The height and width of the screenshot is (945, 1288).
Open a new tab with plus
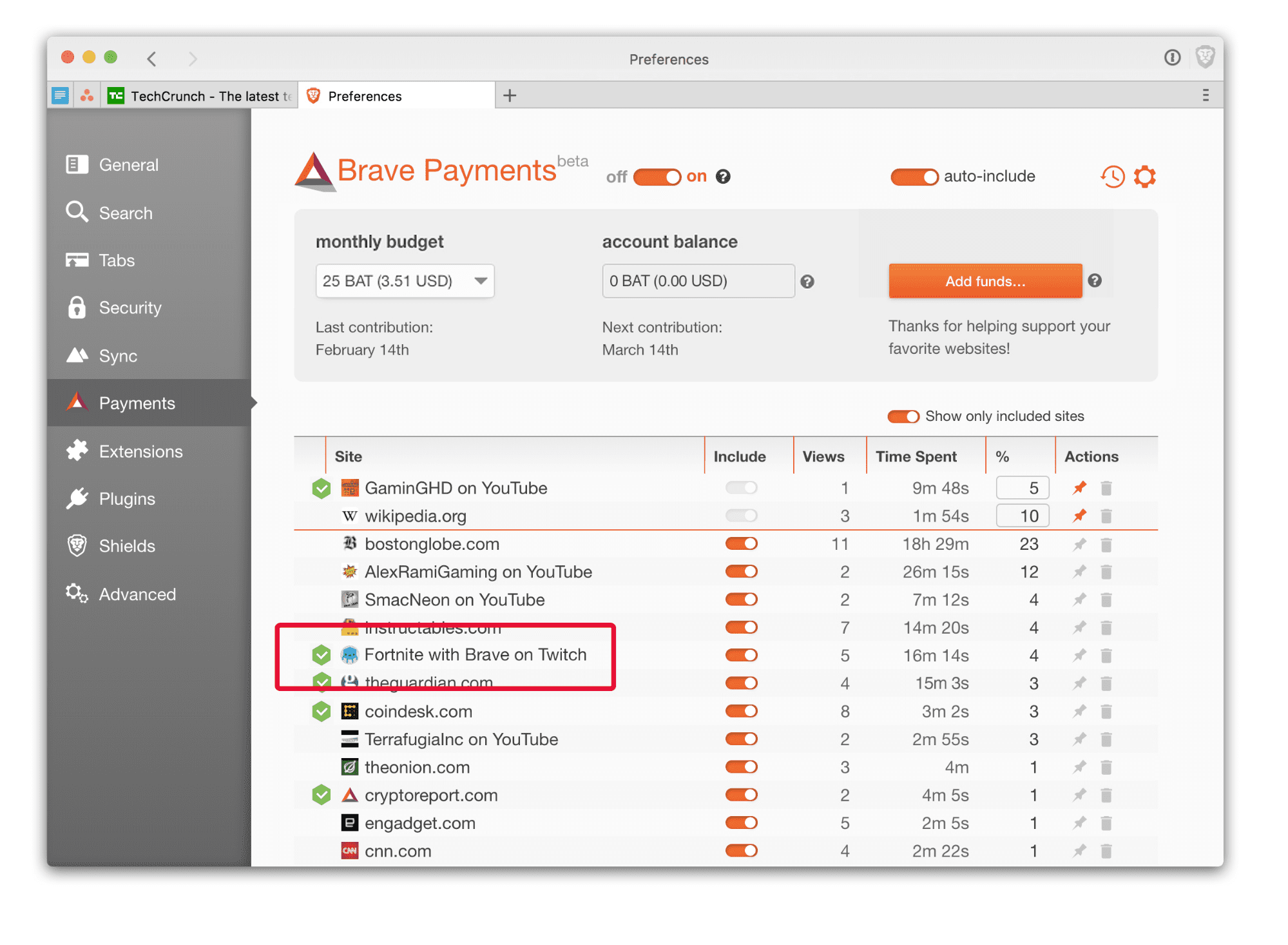pos(510,95)
